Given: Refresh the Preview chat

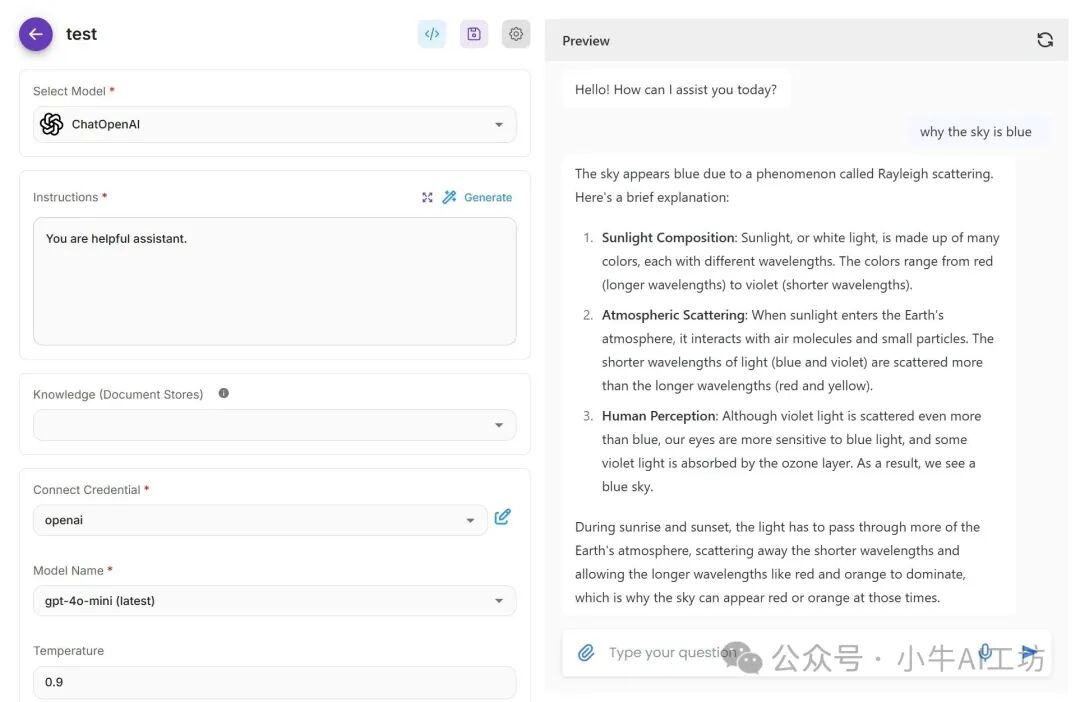Looking at the screenshot, I should coord(1044,39).
